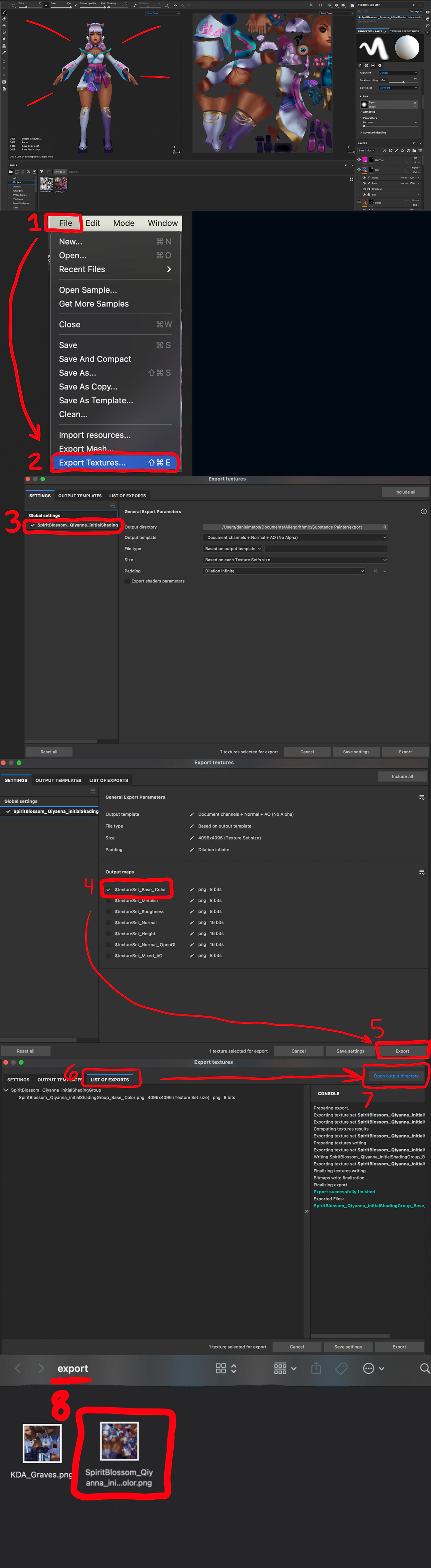
Task: Click Finder search magnifier icon
Action: click(x=425, y=1368)
